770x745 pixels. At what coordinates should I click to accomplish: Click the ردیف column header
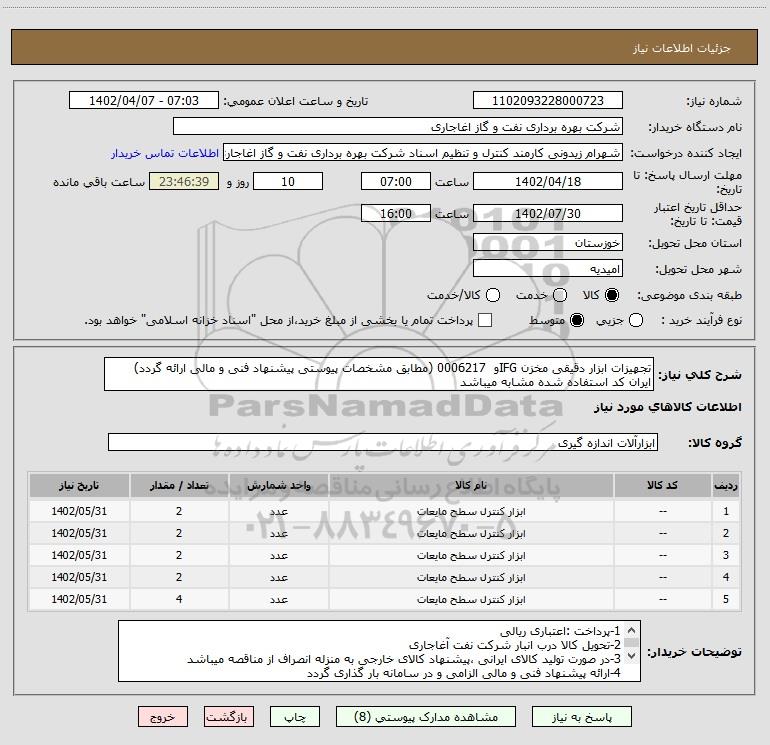pyautogui.click(x=726, y=485)
